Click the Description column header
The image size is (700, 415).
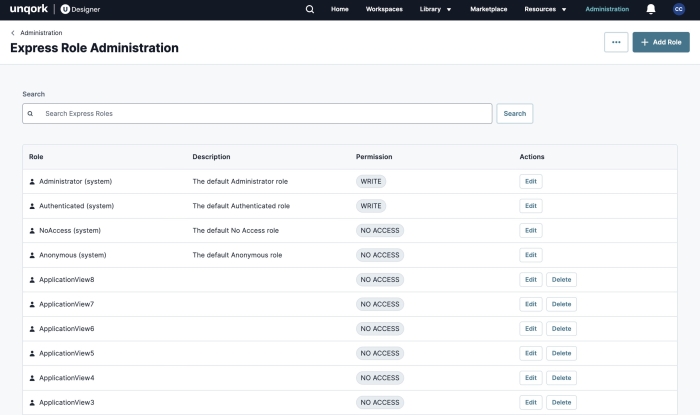click(x=211, y=157)
